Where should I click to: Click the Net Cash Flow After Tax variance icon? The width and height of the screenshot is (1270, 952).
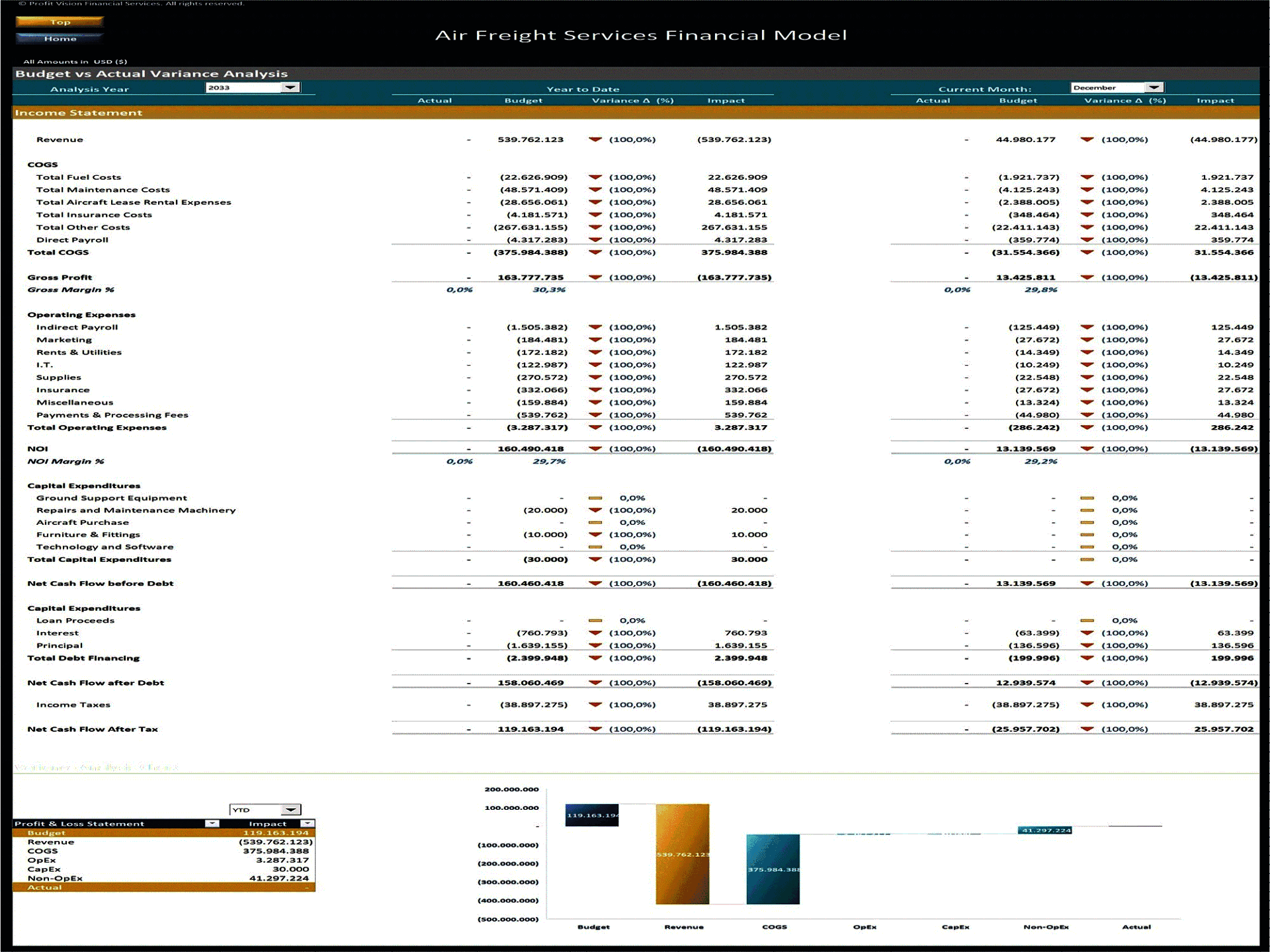pyautogui.click(x=595, y=729)
